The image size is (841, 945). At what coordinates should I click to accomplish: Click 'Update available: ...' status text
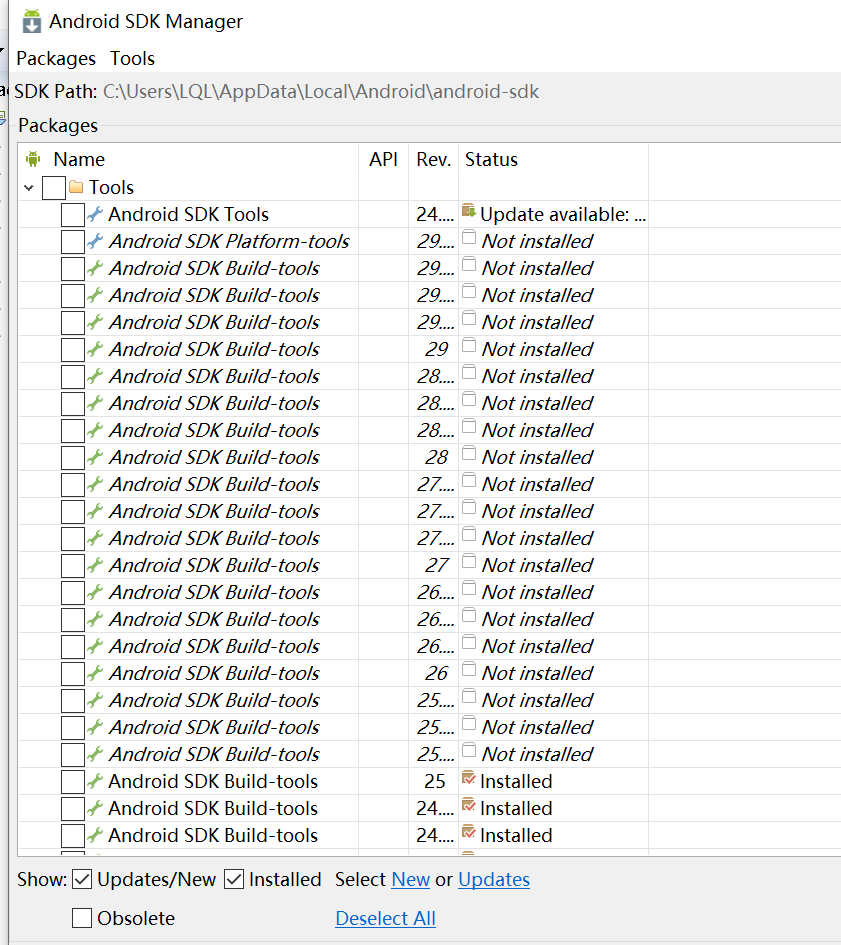563,215
